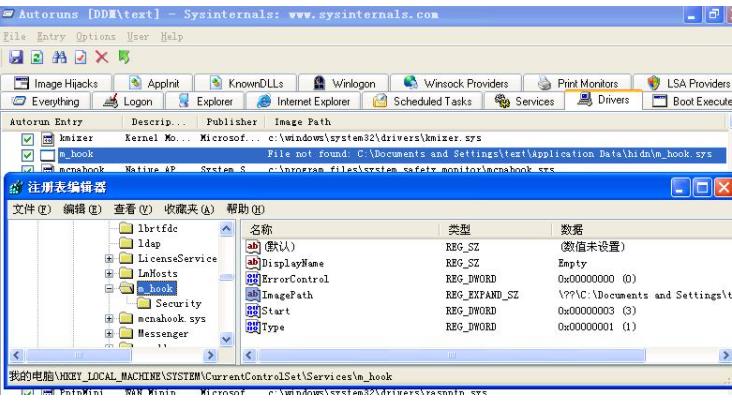
Task: Switch to the Image Hijacks tab
Action: (x=56, y=83)
